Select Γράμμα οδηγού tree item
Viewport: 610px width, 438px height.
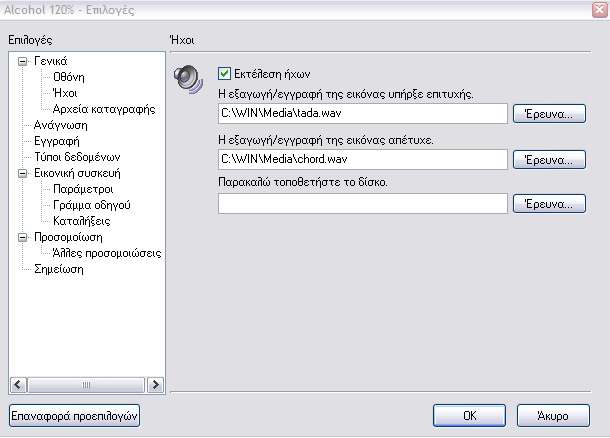(x=92, y=205)
